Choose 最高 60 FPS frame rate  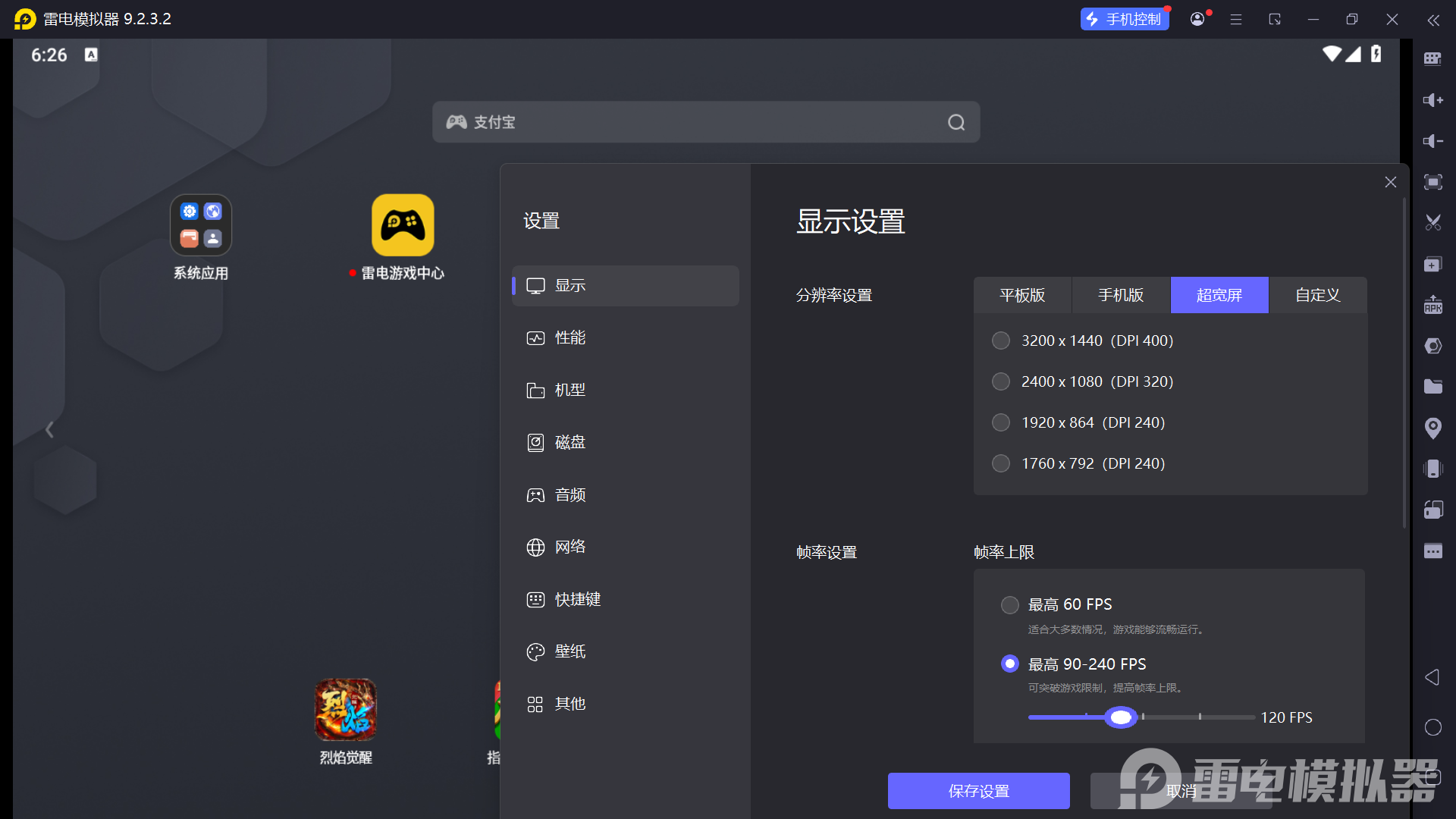click(1009, 604)
